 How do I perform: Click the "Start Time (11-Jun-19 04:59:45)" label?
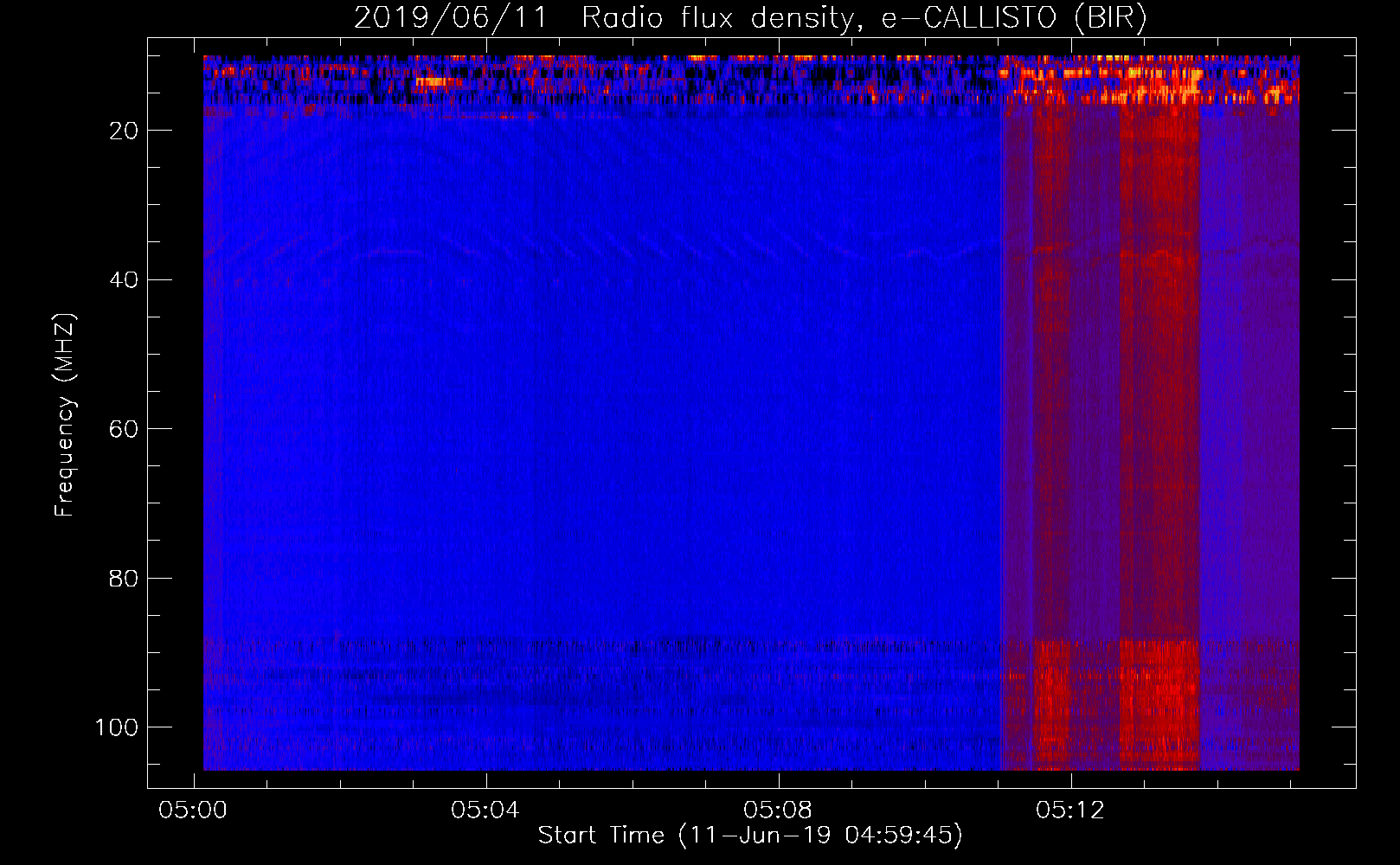pos(750,836)
